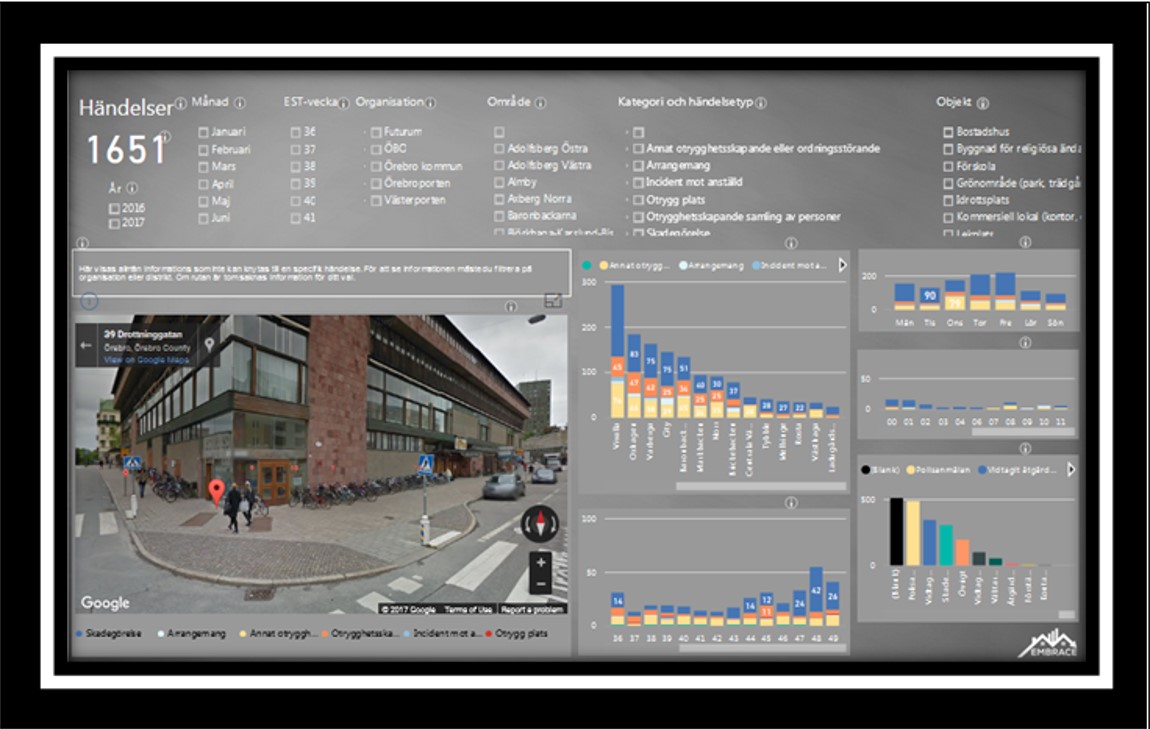The height and width of the screenshot is (729, 1150).
Task: Expand the Otrygghetsskapande samling av personer node
Action: (x=628, y=217)
